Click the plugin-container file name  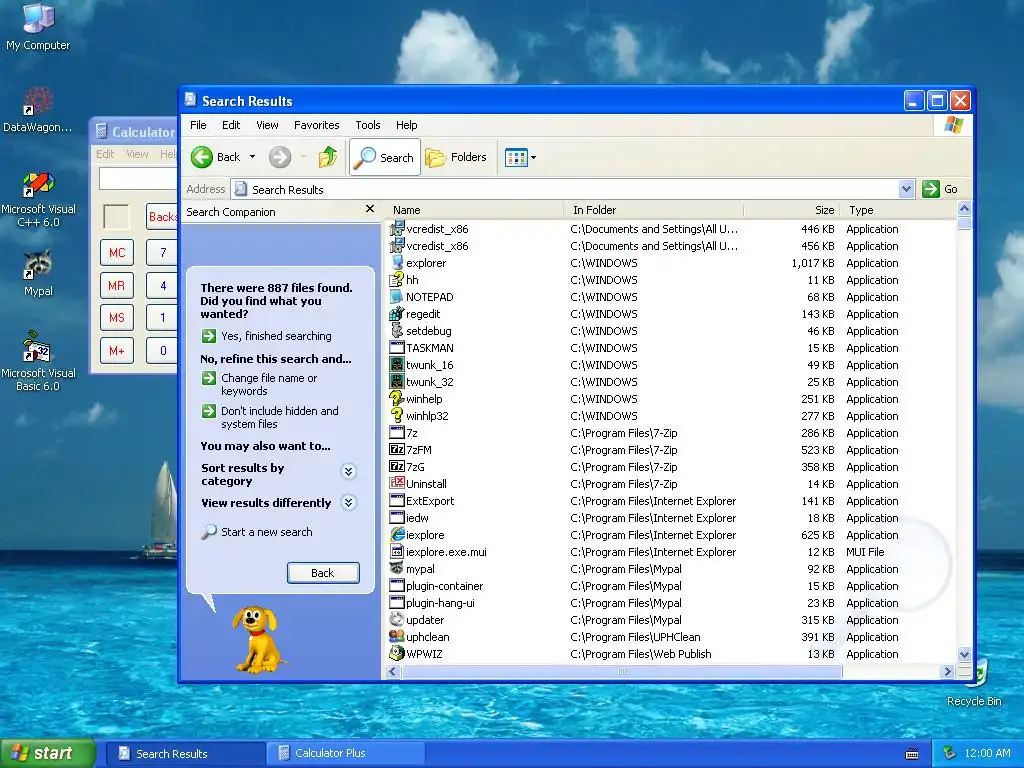coord(444,586)
